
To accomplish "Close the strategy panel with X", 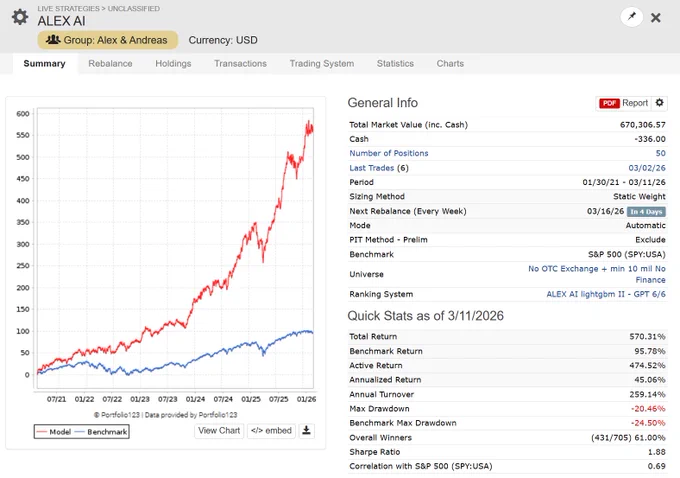I will tap(655, 17).
